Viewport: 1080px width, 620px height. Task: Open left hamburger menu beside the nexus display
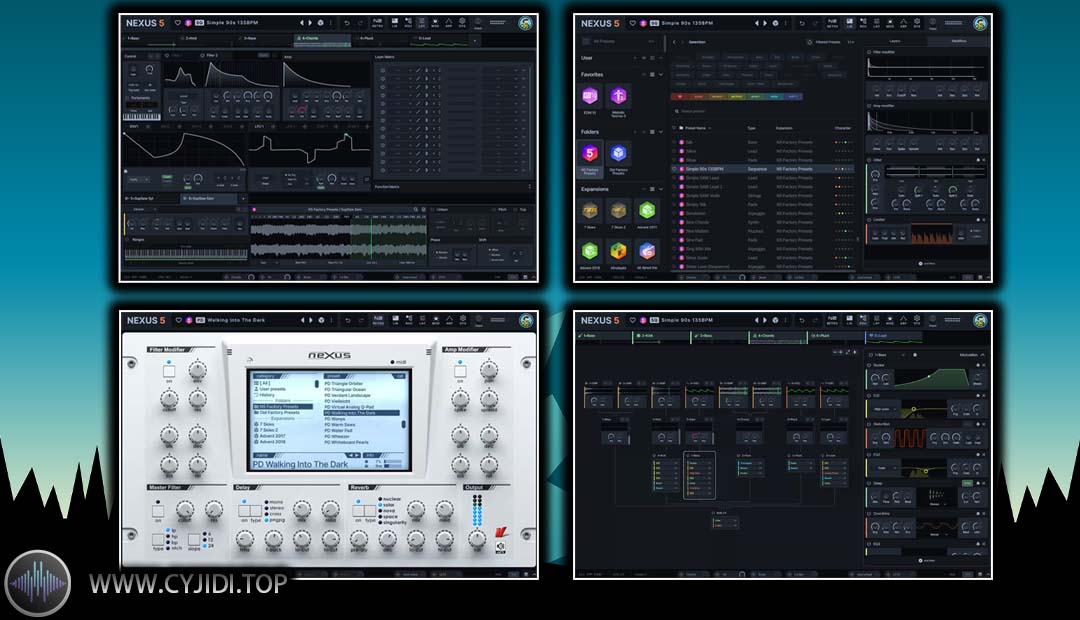[x=229, y=352]
